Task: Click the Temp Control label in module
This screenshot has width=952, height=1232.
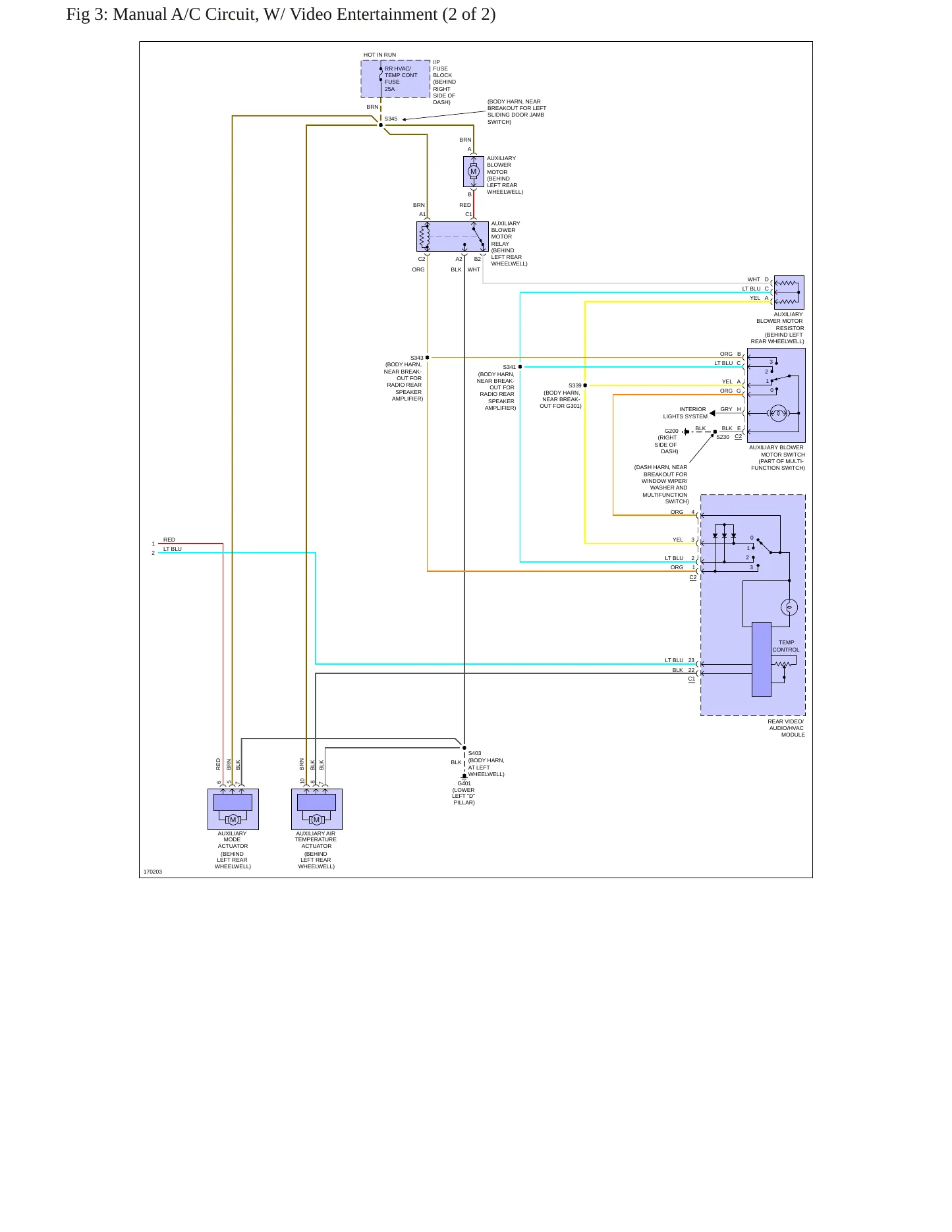Action: (x=786, y=646)
